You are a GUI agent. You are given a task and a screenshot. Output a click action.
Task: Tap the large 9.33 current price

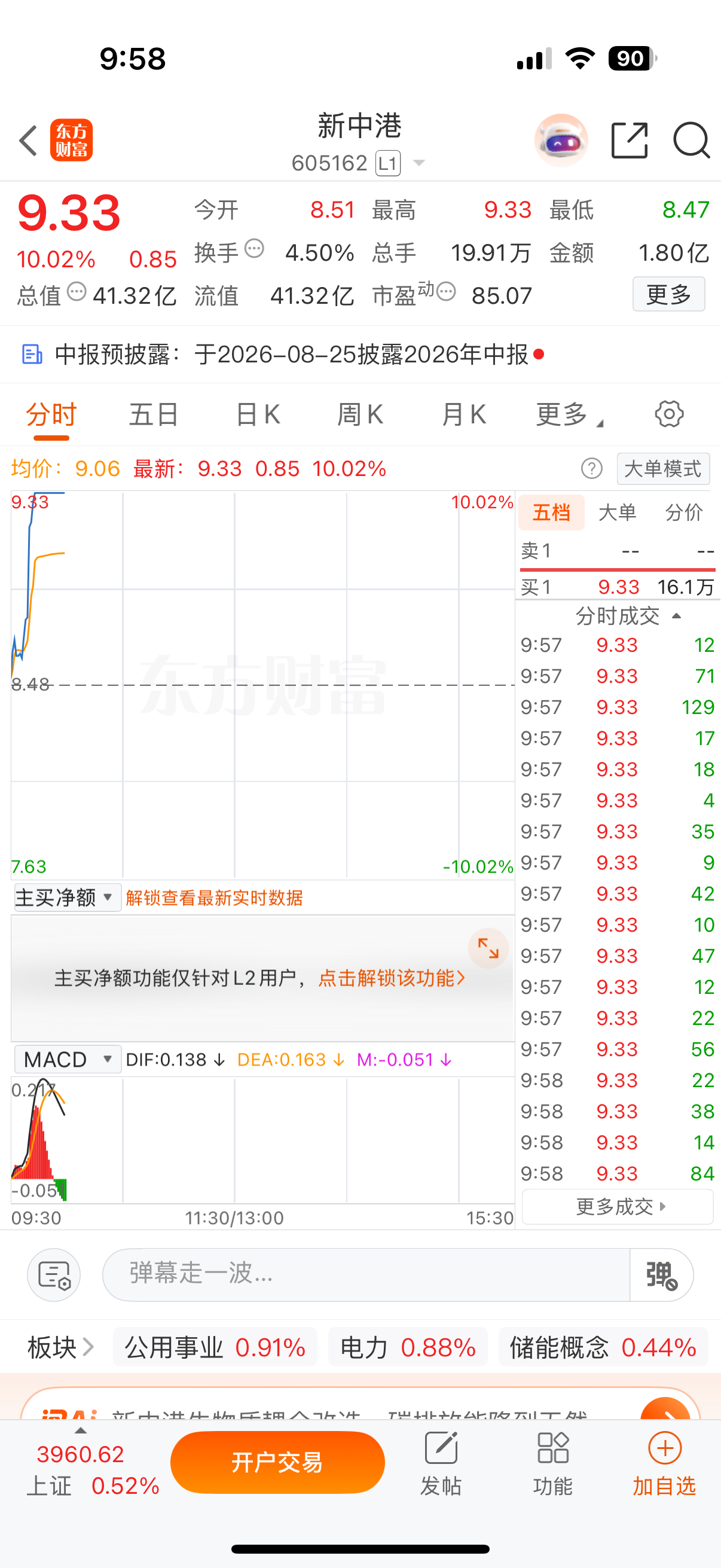pyautogui.click(x=69, y=213)
